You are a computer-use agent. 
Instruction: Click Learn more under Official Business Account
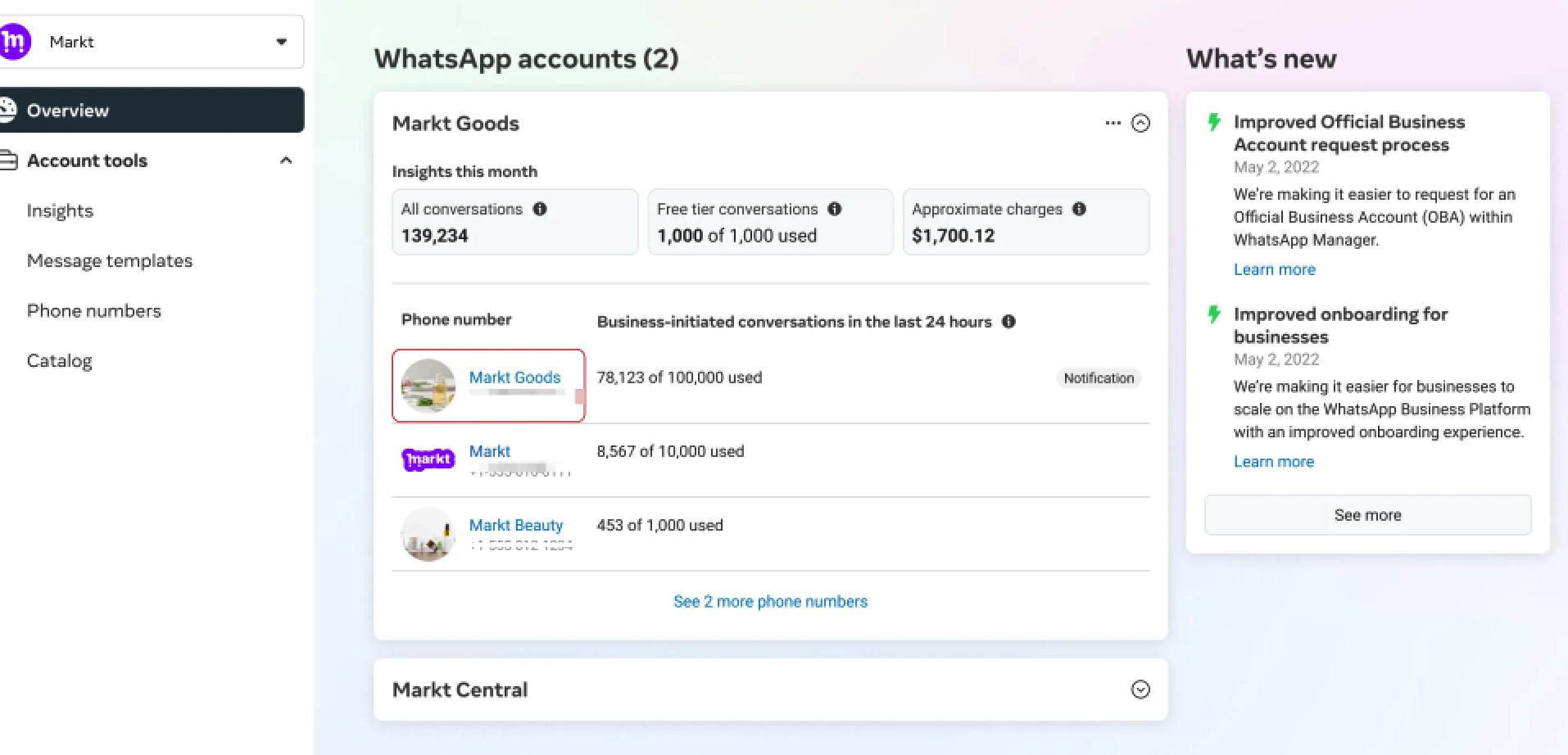click(1275, 269)
